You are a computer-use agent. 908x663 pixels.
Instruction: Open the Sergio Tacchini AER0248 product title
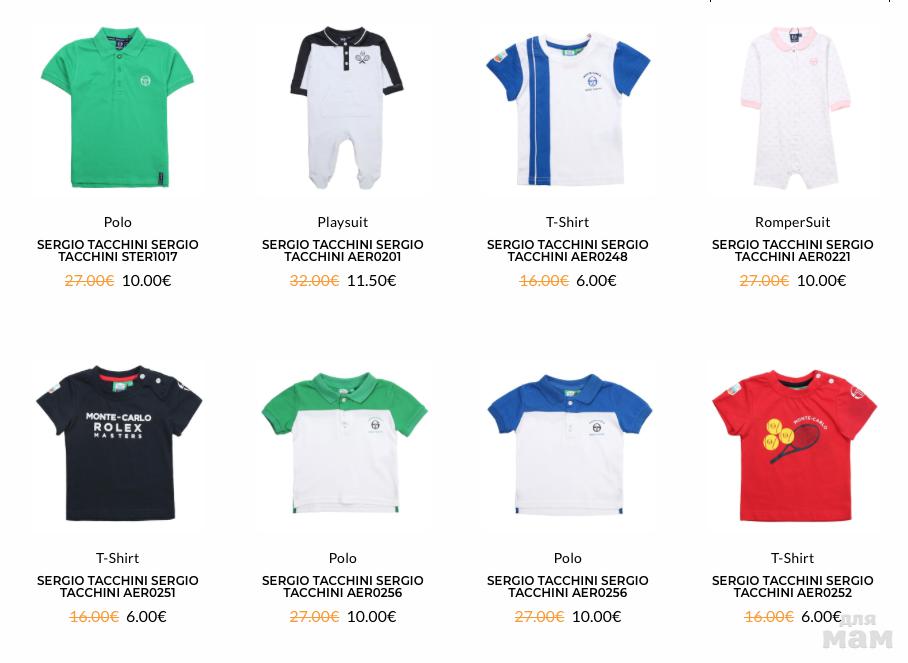coord(568,251)
